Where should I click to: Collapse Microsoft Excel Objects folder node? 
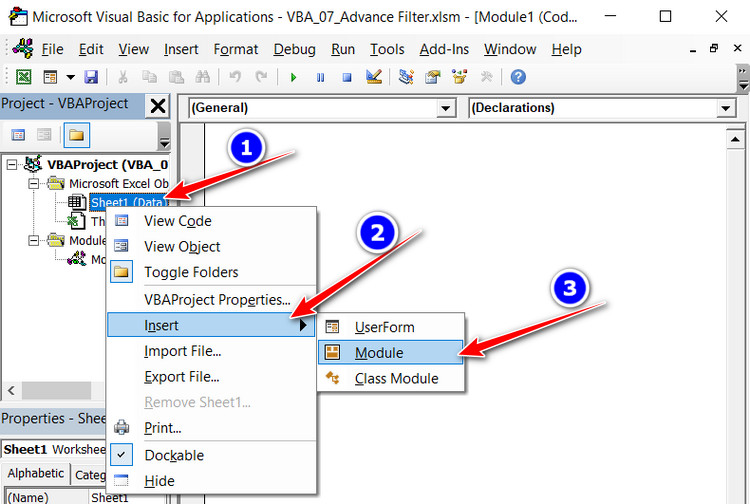33,184
